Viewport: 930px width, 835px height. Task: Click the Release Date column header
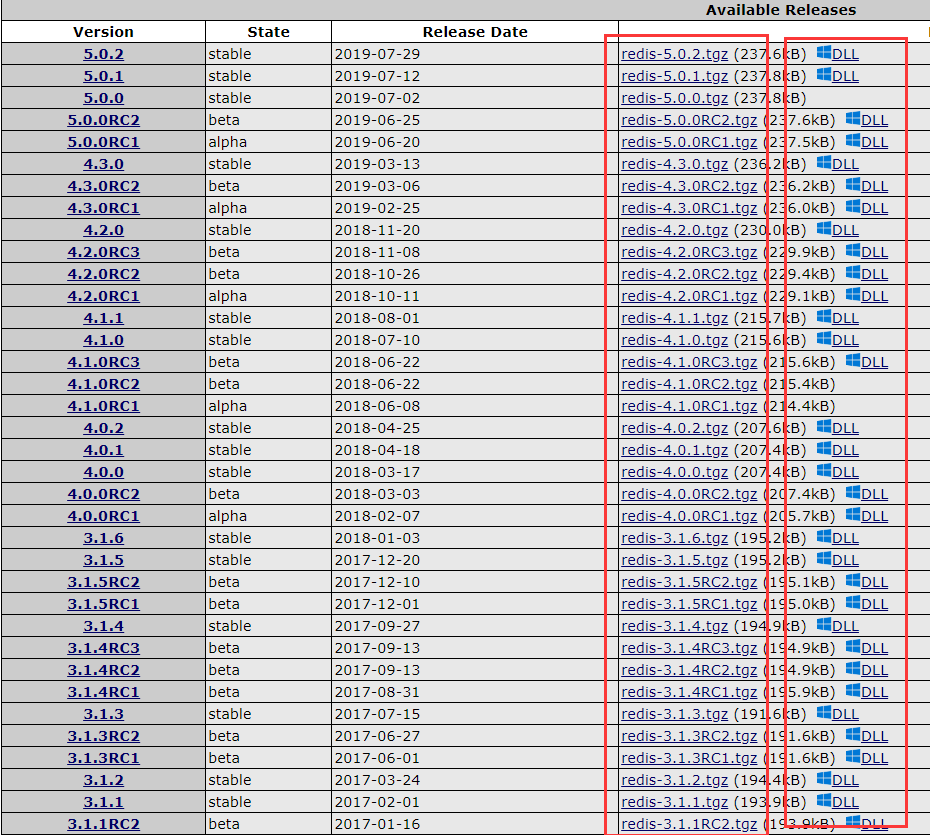coord(474,31)
